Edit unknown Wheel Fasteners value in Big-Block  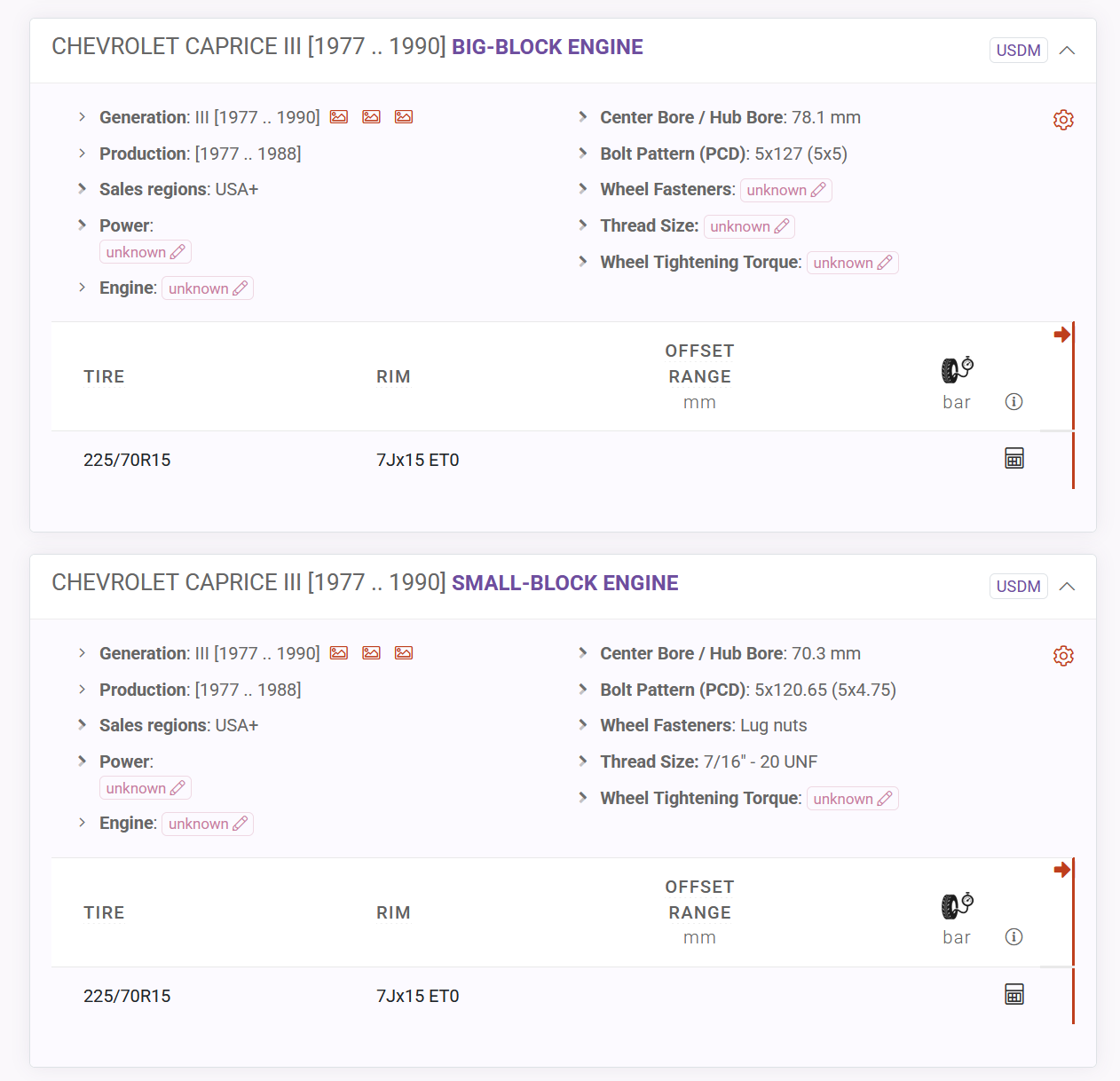click(x=786, y=190)
